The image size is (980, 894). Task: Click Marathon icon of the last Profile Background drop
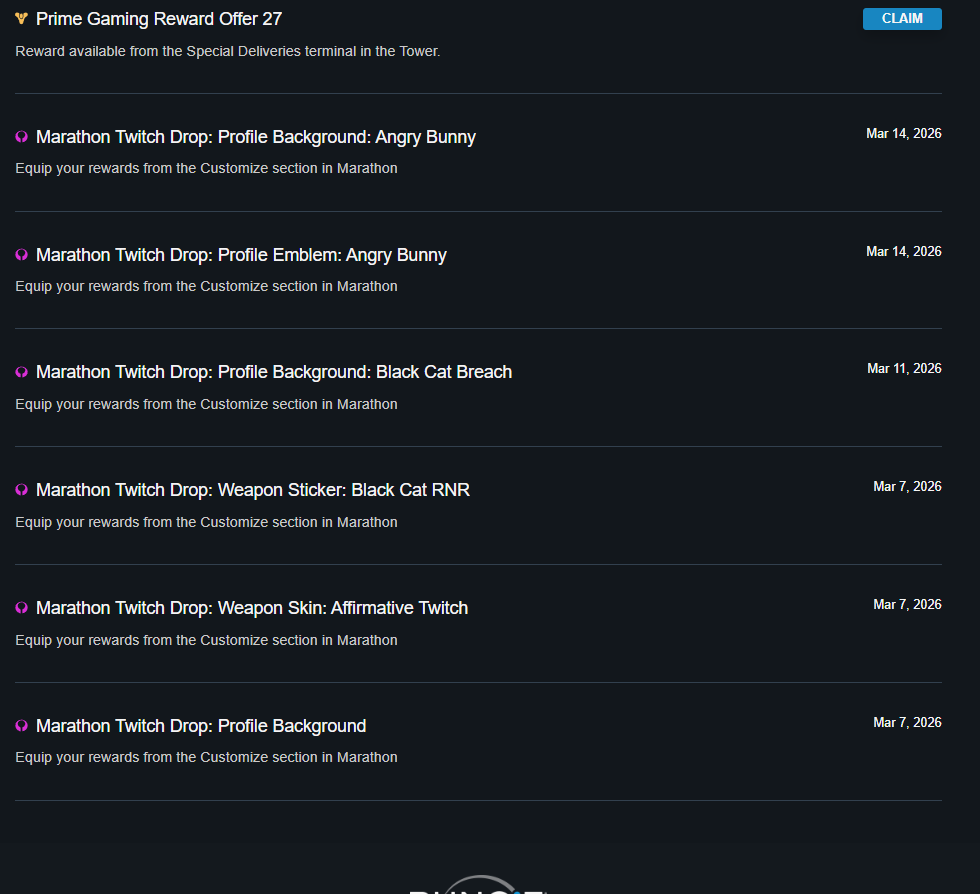22,726
